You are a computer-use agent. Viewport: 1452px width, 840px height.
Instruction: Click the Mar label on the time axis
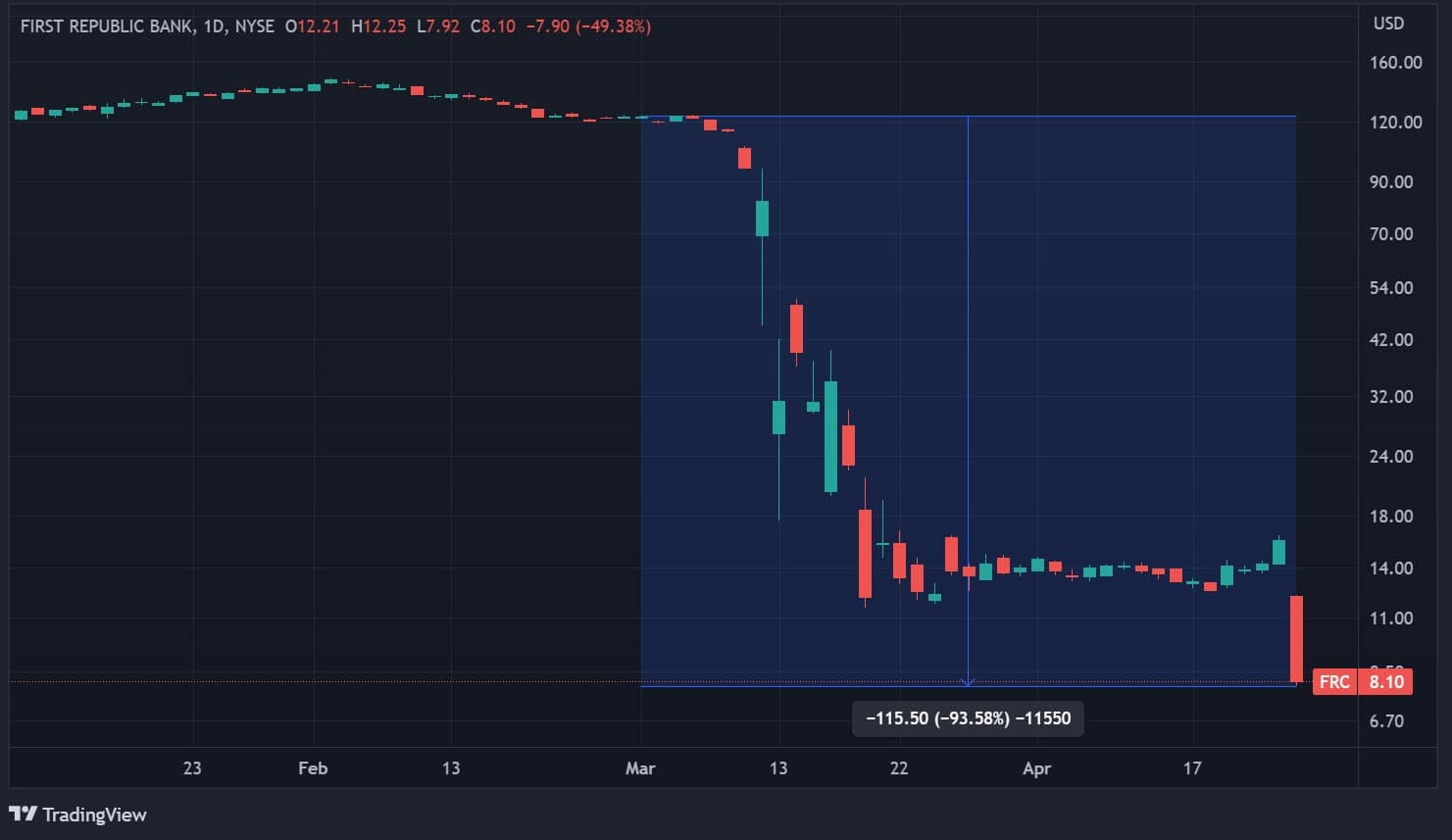[640, 768]
